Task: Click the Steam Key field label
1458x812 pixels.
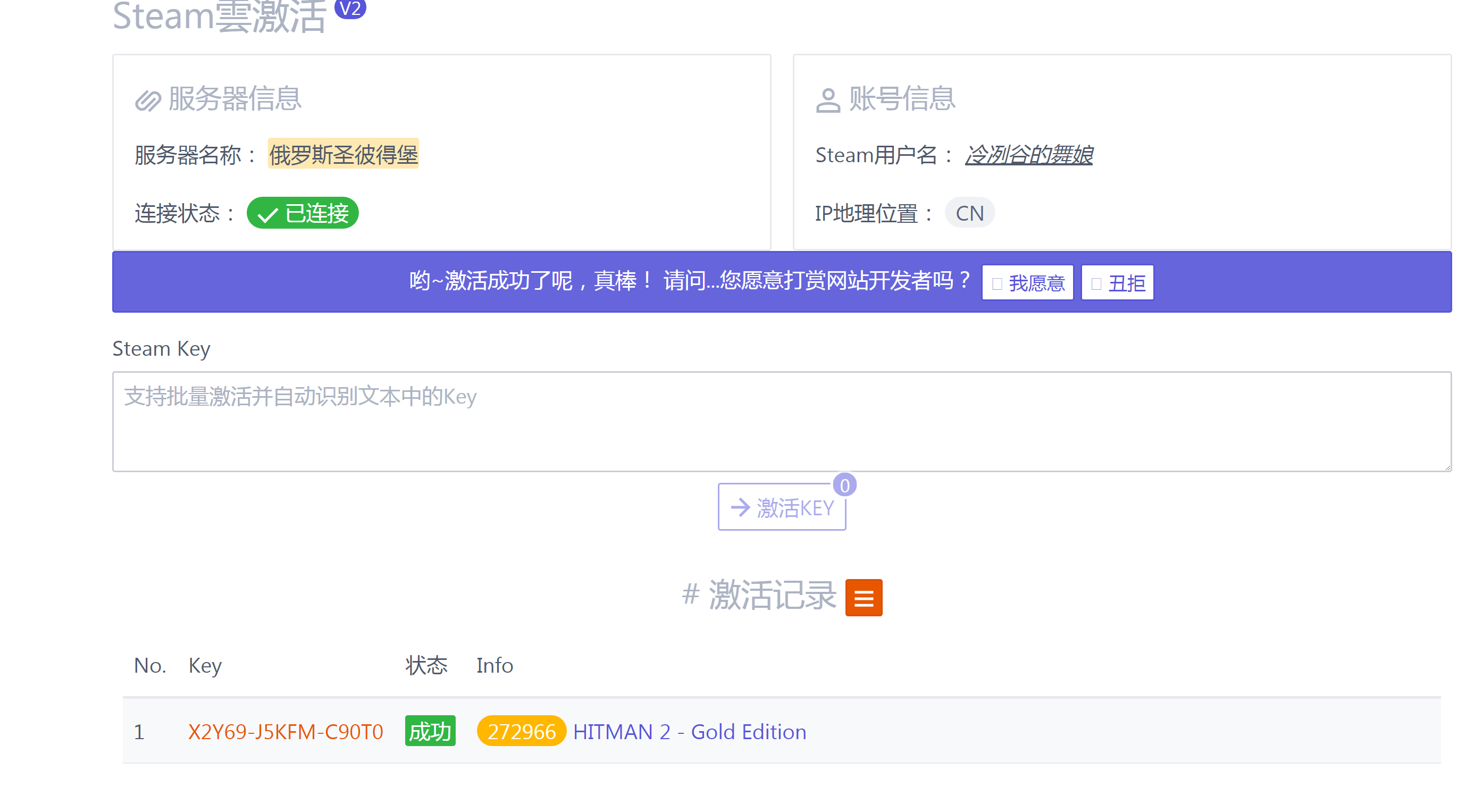Action: coord(161,348)
